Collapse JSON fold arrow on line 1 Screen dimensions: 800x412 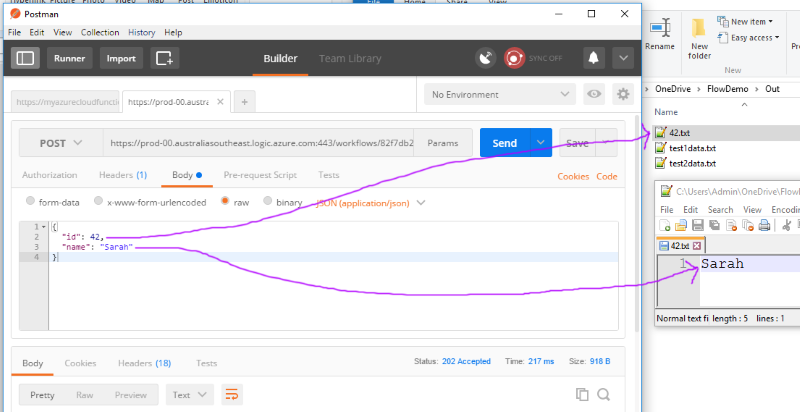(x=44, y=227)
